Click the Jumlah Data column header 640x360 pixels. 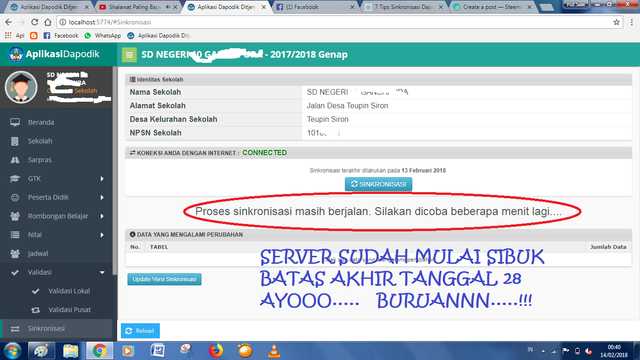click(608, 247)
